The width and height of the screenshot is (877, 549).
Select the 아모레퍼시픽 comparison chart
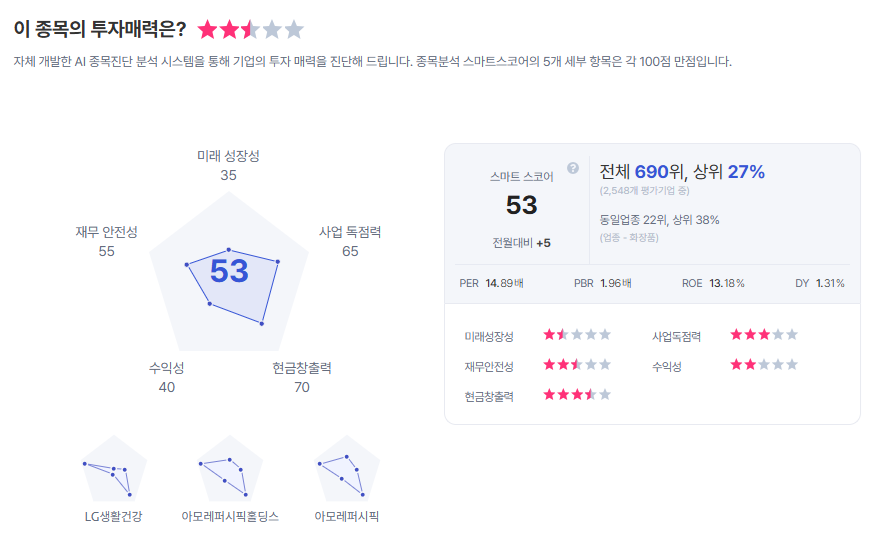click(x=347, y=469)
